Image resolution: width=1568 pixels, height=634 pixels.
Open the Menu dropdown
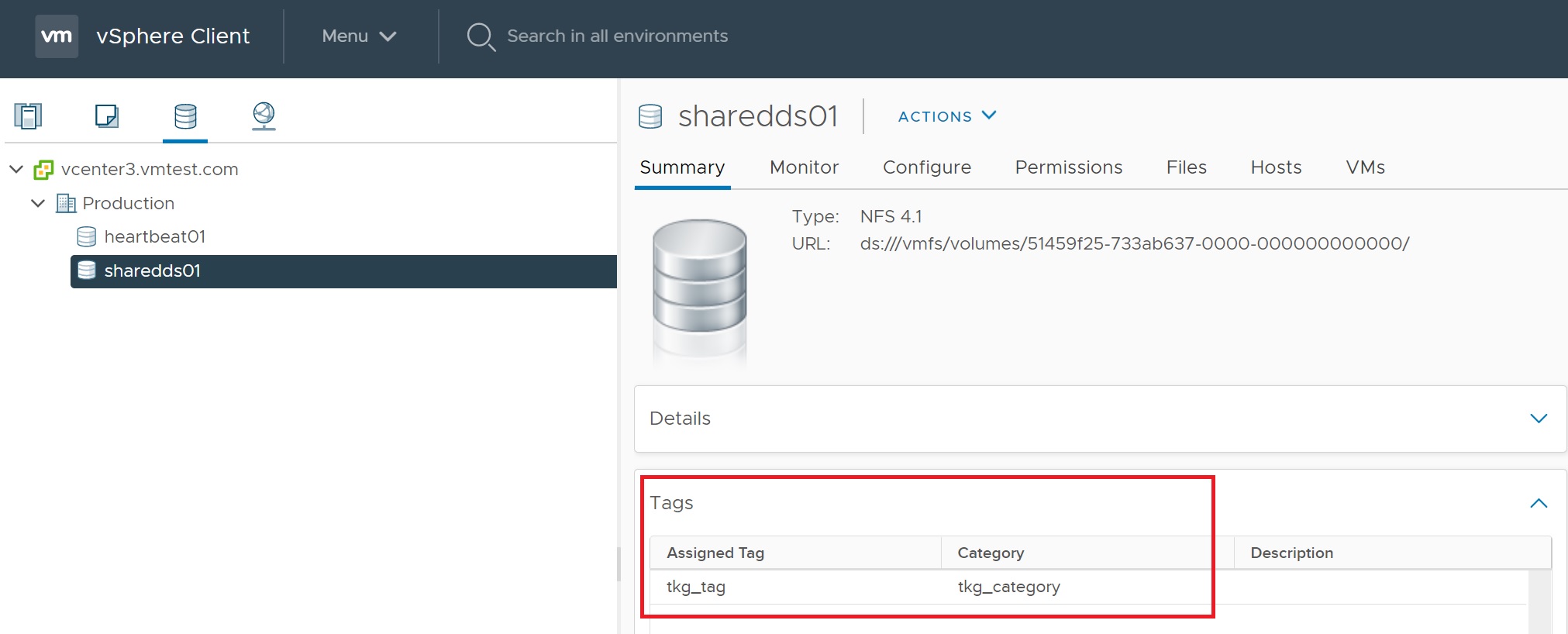(x=359, y=36)
